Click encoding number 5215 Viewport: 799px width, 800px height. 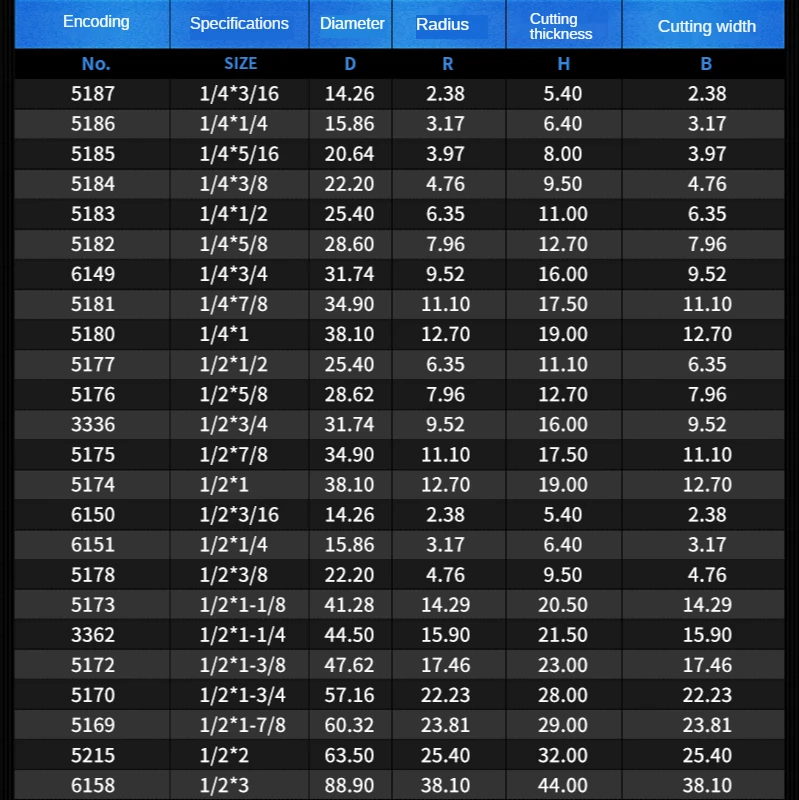click(93, 755)
